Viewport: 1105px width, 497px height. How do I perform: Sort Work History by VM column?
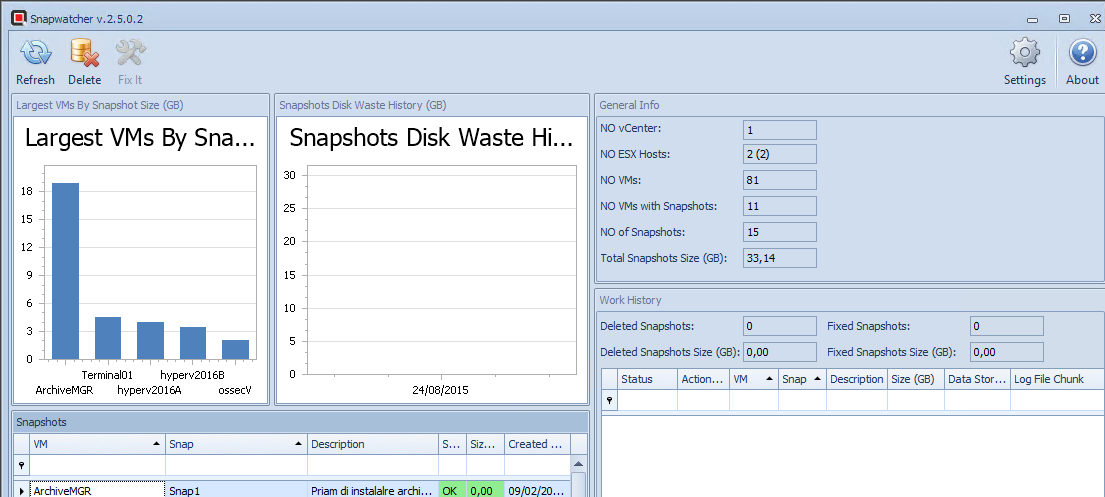click(754, 379)
